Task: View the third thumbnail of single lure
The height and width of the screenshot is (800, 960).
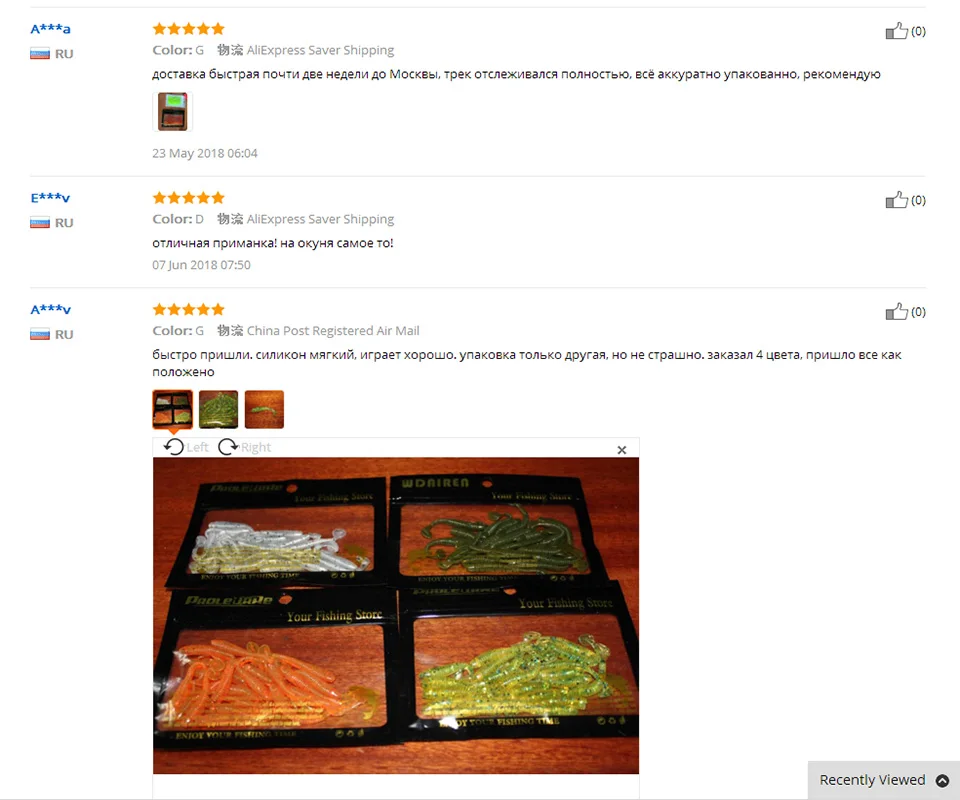Action: coord(264,409)
